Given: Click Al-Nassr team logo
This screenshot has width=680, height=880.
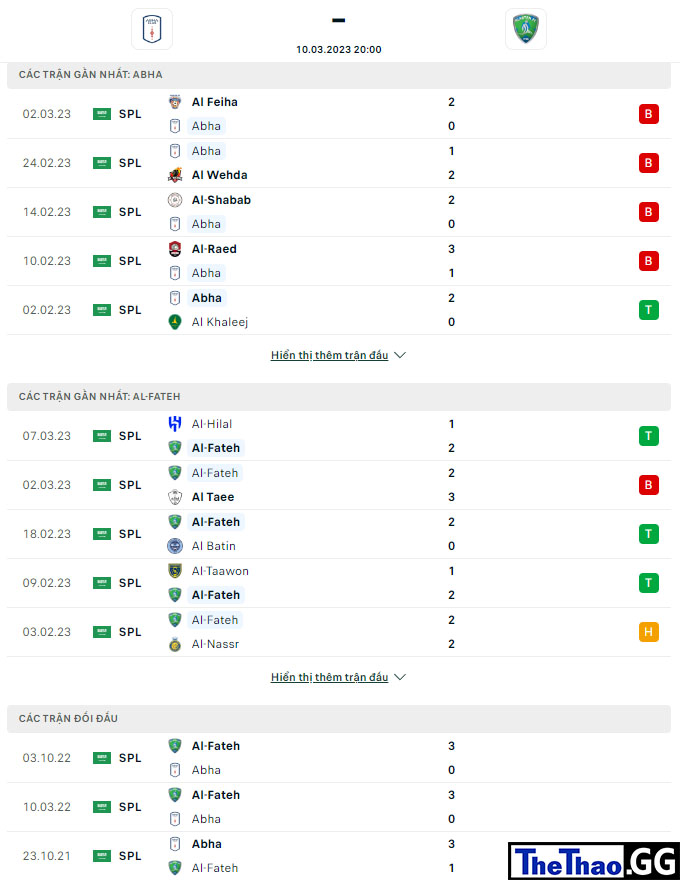Looking at the screenshot, I should (x=175, y=644).
